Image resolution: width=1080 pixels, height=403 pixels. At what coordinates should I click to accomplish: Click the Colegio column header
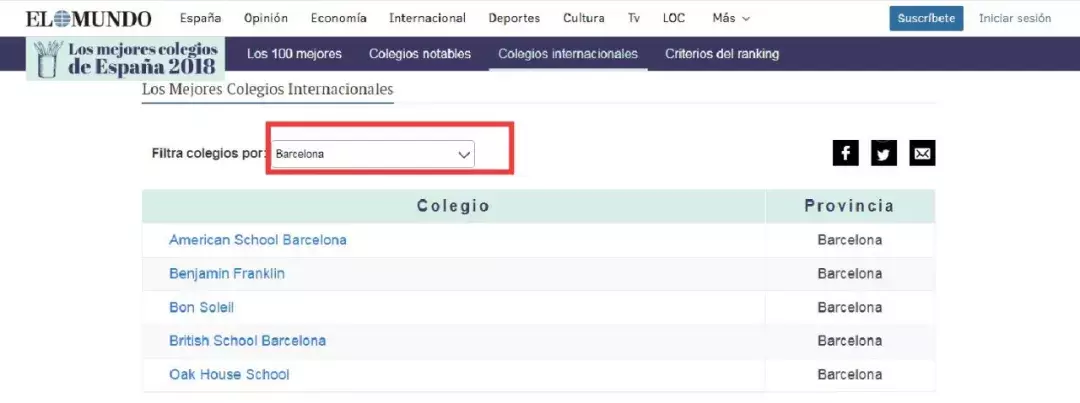(x=453, y=206)
